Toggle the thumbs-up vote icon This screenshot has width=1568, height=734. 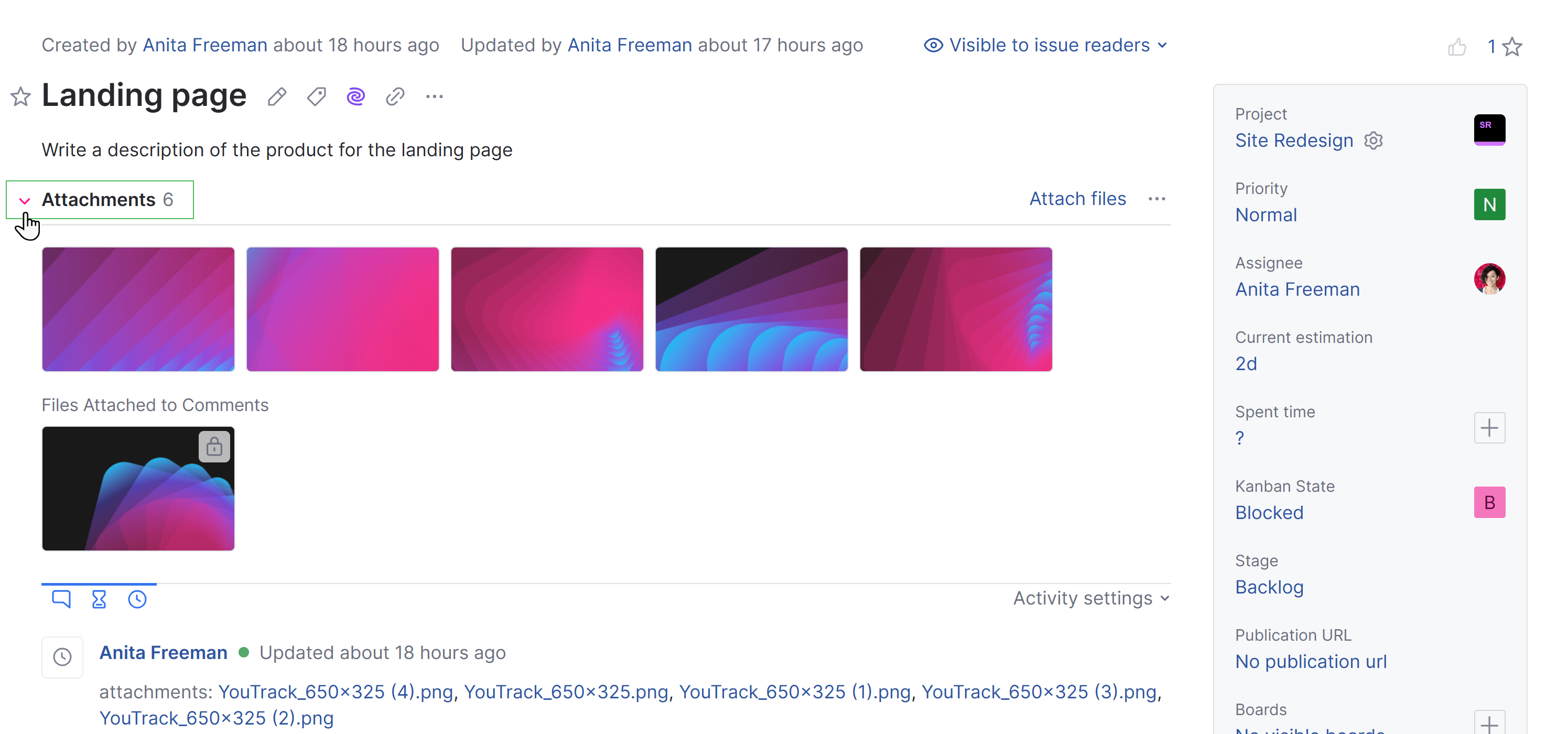[1457, 47]
